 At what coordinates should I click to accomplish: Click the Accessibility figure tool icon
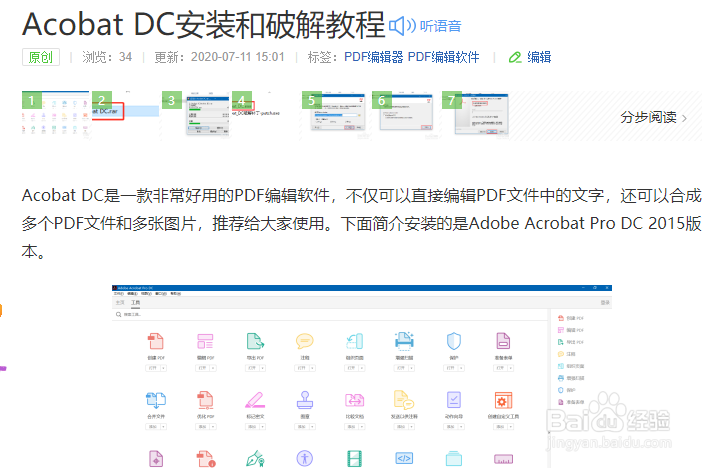(x=305, y=458)
